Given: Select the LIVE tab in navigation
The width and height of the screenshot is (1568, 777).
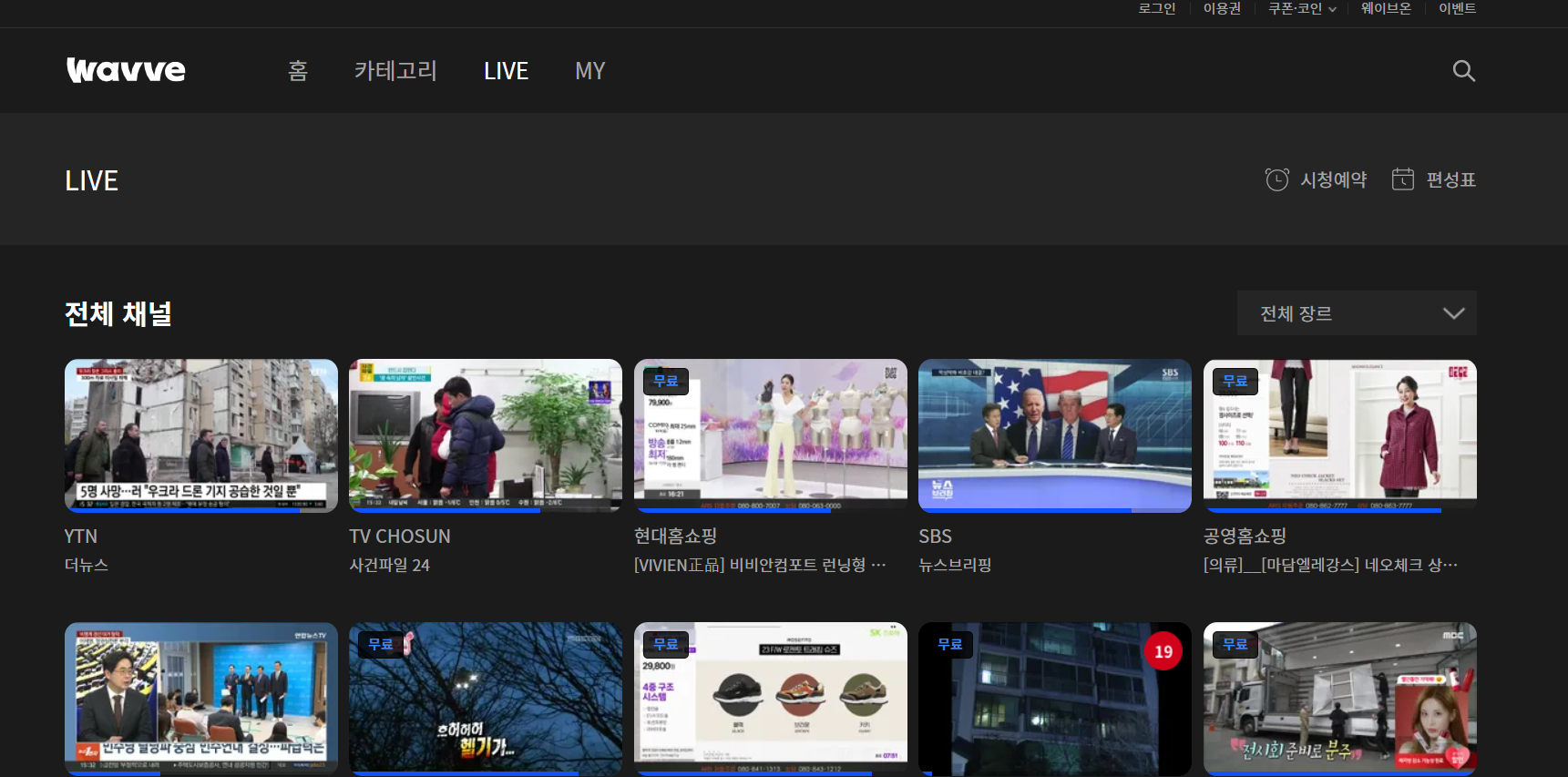Looking at the screenshot, I should click(506, 71).
